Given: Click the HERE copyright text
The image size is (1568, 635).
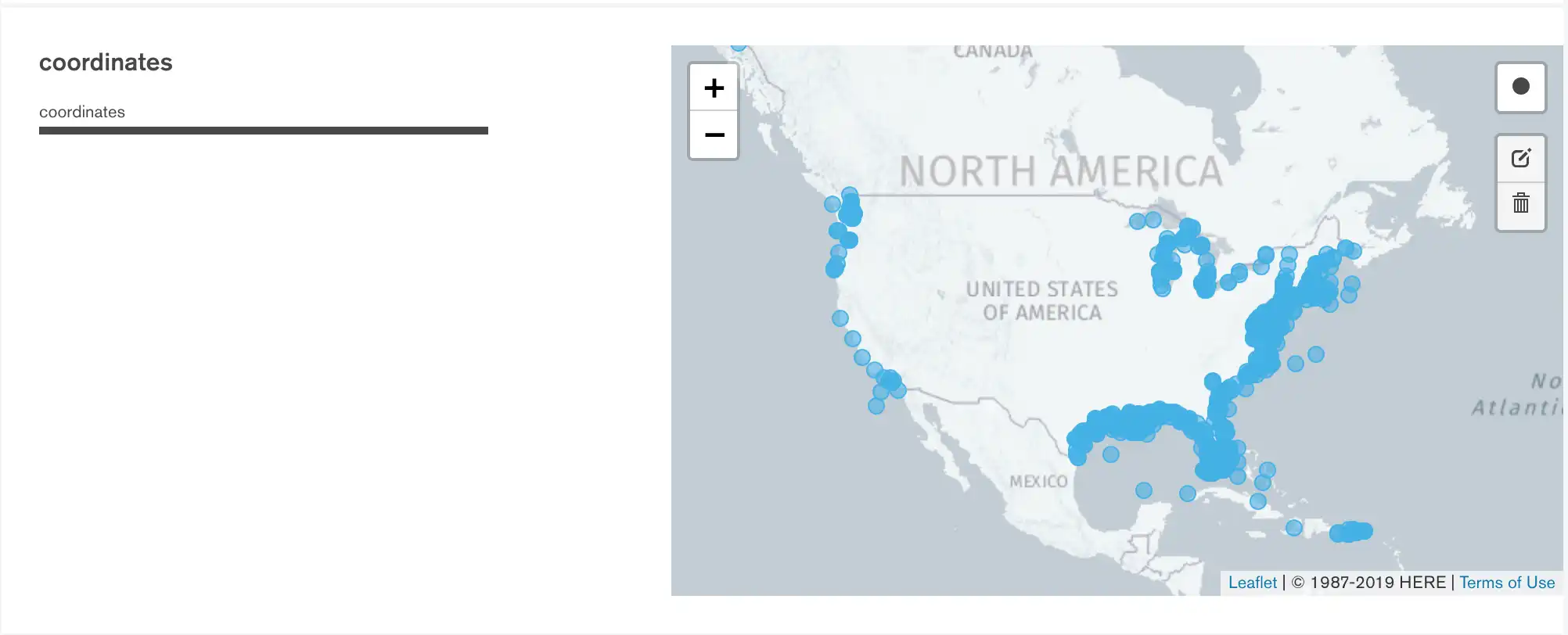Looking at the screenshot, I should click(x=1369, y=582).
